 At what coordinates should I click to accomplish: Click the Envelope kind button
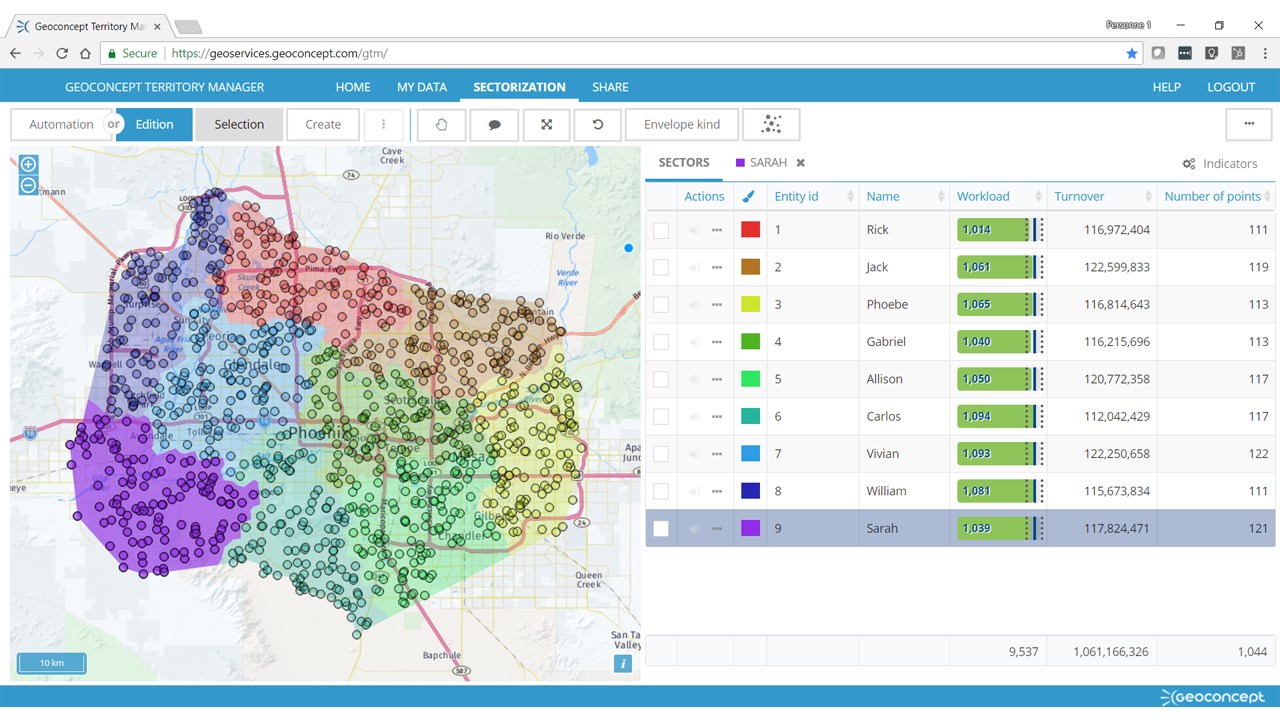click(682, 125)
